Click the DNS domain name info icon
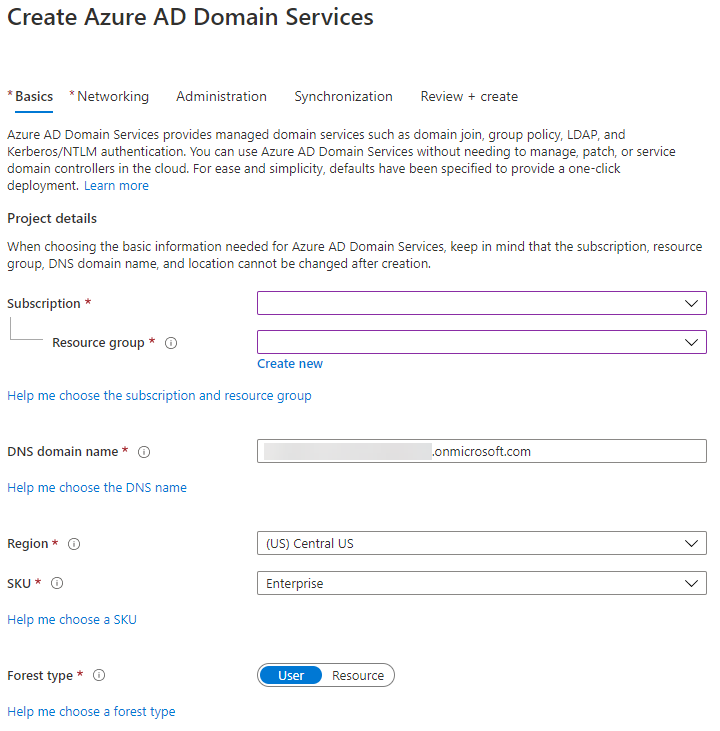720x731 pixels. point(144,452)
